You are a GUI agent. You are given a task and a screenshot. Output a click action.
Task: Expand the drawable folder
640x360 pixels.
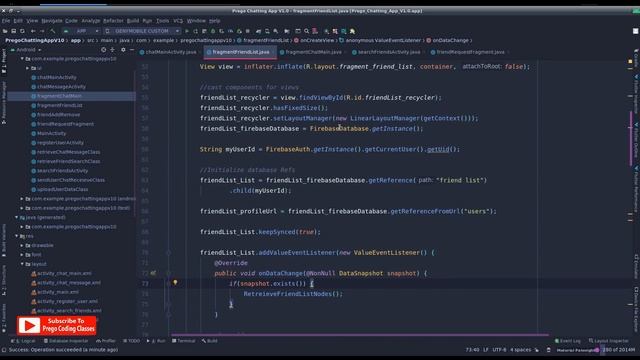(22, 245)
